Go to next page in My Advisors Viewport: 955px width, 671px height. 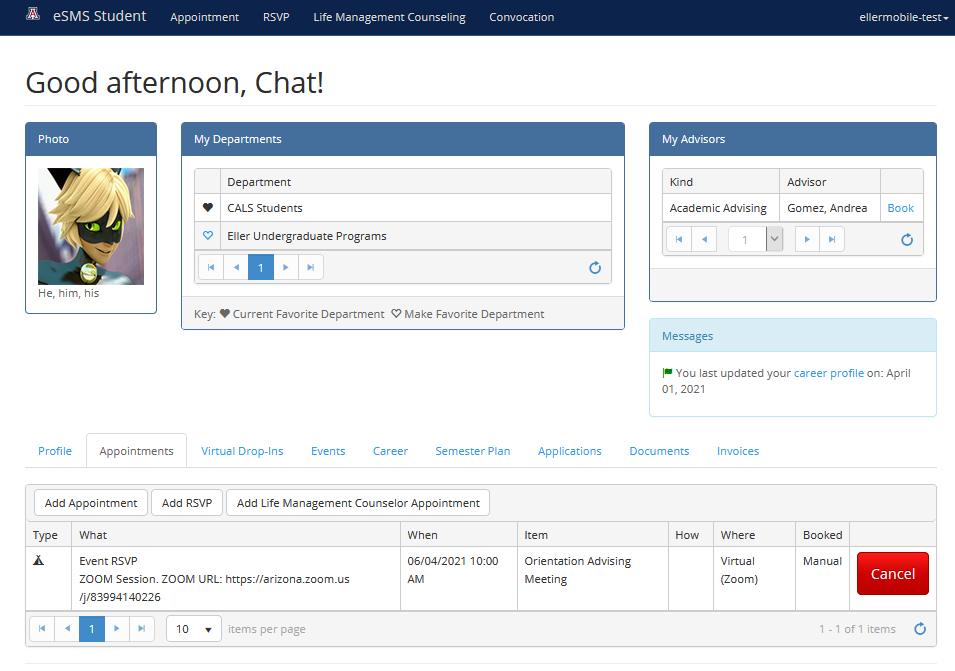[x=807, y=240]
